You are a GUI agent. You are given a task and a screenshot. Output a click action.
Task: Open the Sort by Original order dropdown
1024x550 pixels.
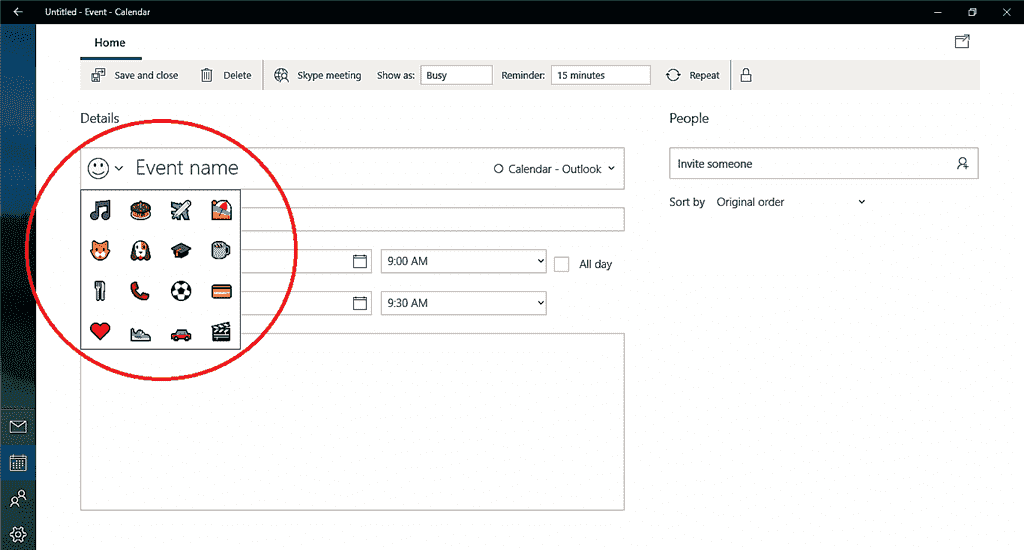pyautogui.click(x=790, y=202)
